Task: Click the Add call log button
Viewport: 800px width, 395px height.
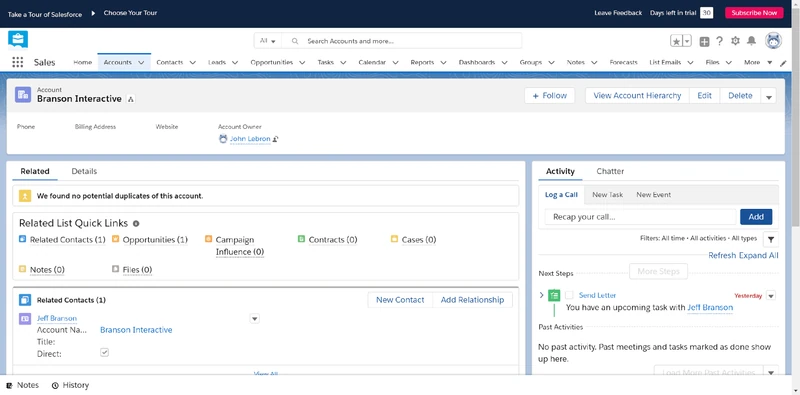Action: (x=756, y=217)
